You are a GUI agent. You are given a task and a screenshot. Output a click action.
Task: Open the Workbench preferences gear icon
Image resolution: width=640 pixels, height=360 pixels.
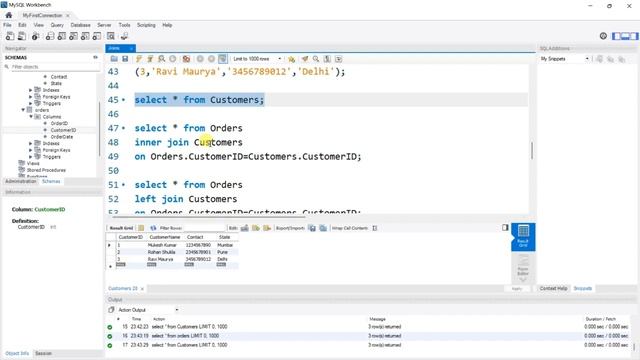[x=603, y=36]
